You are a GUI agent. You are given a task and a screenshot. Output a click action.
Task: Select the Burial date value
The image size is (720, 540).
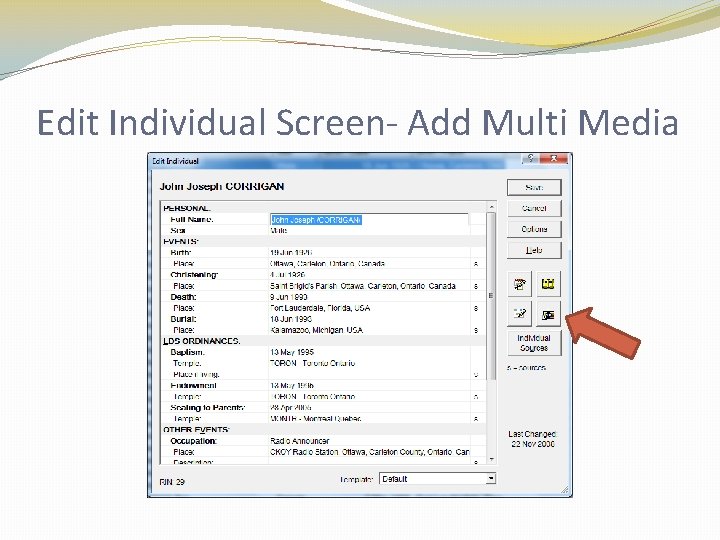coord(291,319)
